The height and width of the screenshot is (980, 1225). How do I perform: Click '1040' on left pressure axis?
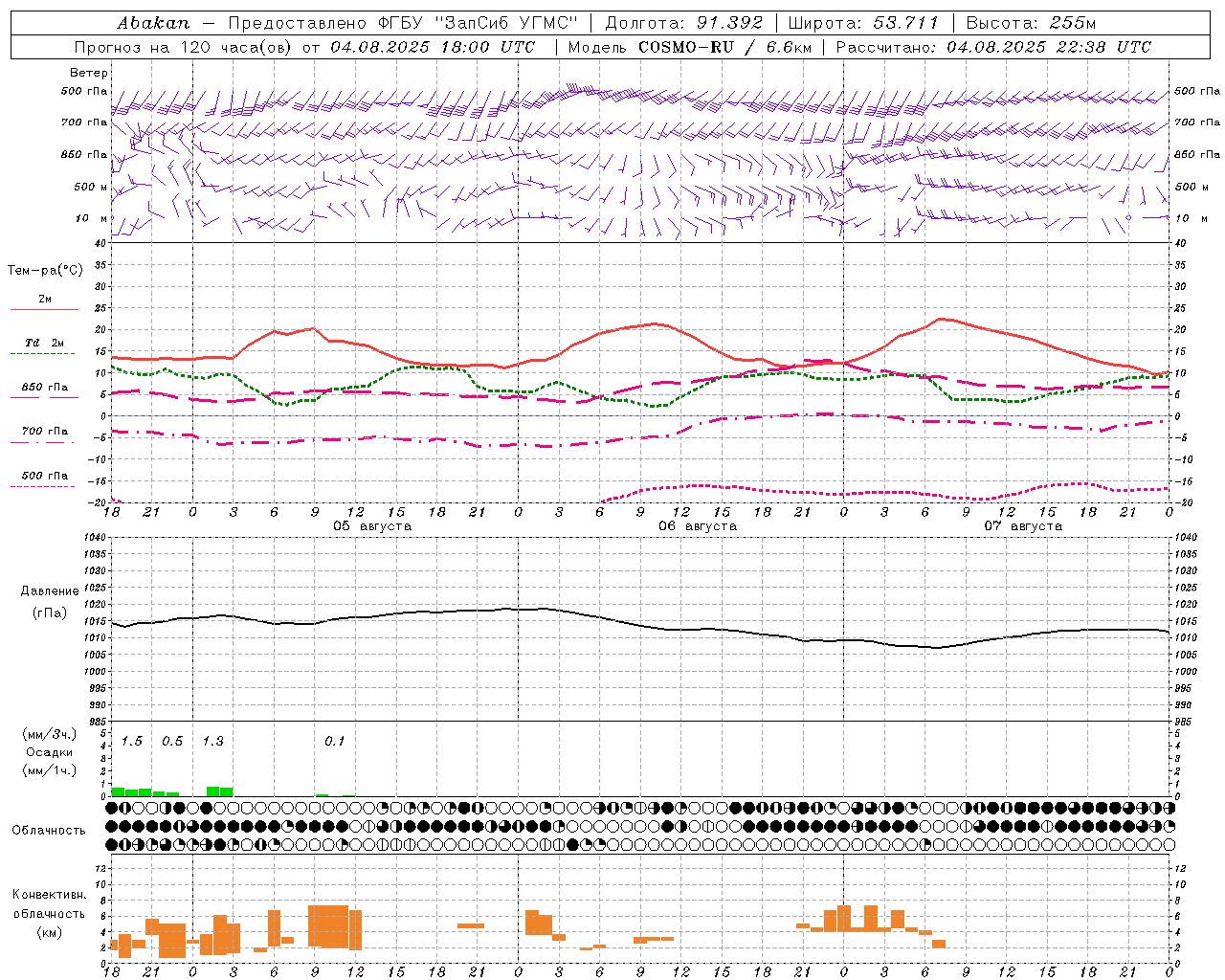[x=94, y=537]
